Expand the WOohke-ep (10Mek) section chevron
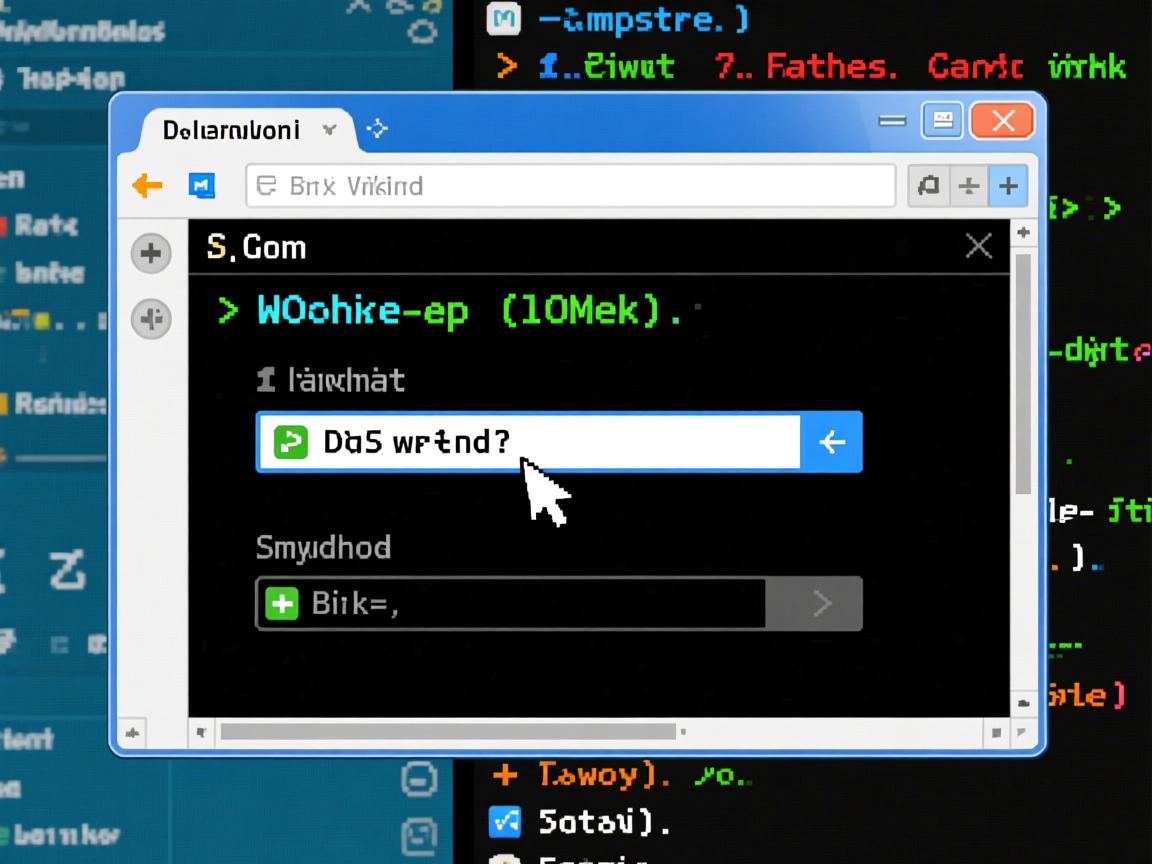This screenshot has height=864, width=1152. pyautogui.click(x=228, y=311)
